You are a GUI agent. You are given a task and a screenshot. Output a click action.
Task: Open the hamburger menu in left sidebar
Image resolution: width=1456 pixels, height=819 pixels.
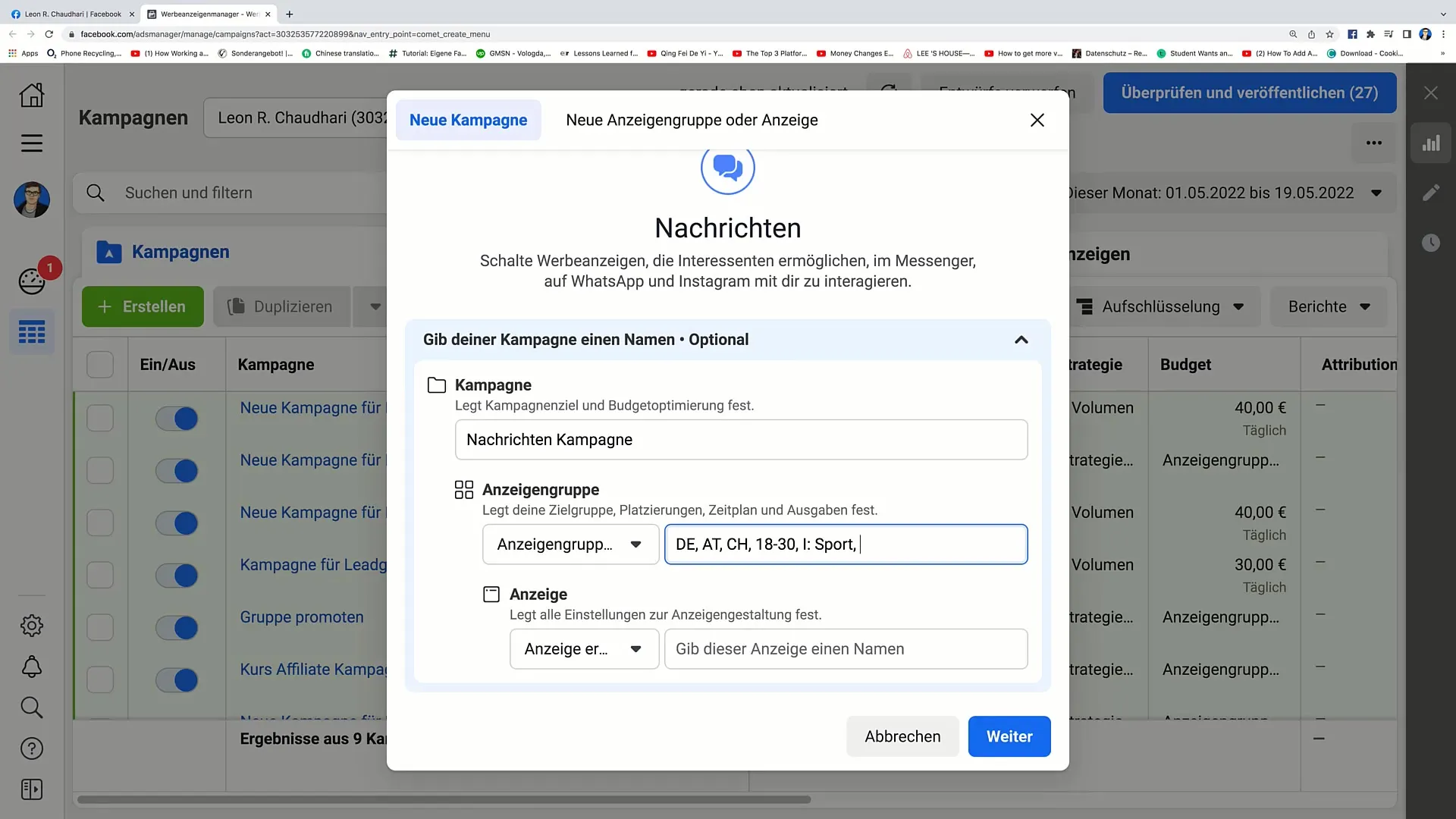point(32,143)
